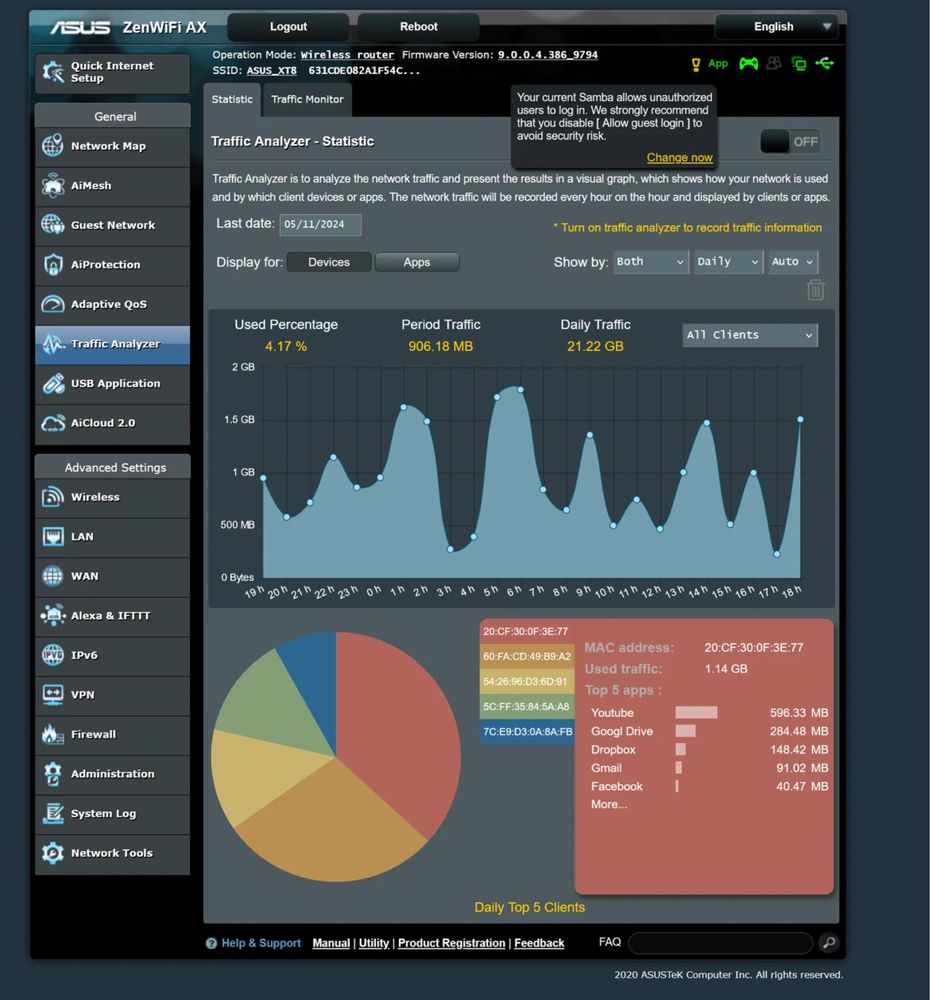Open the Daily period dropdown
This screenshot has height=1000, width=930.
(x=728, y=261)
